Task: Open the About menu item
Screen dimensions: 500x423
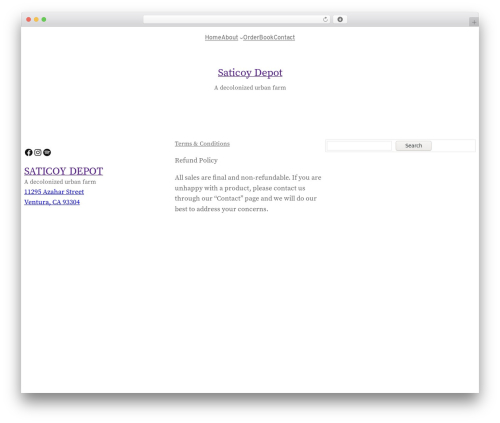Action: point(230,37)
